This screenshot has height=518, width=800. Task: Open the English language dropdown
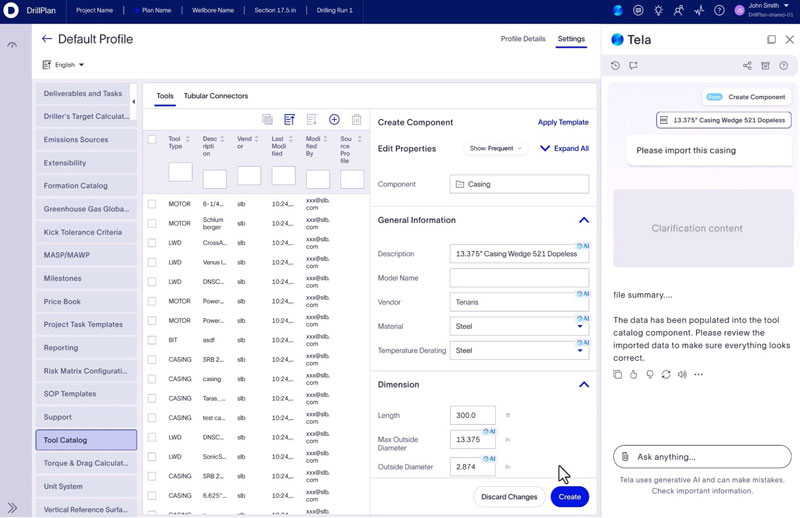(x=63, y=65)
